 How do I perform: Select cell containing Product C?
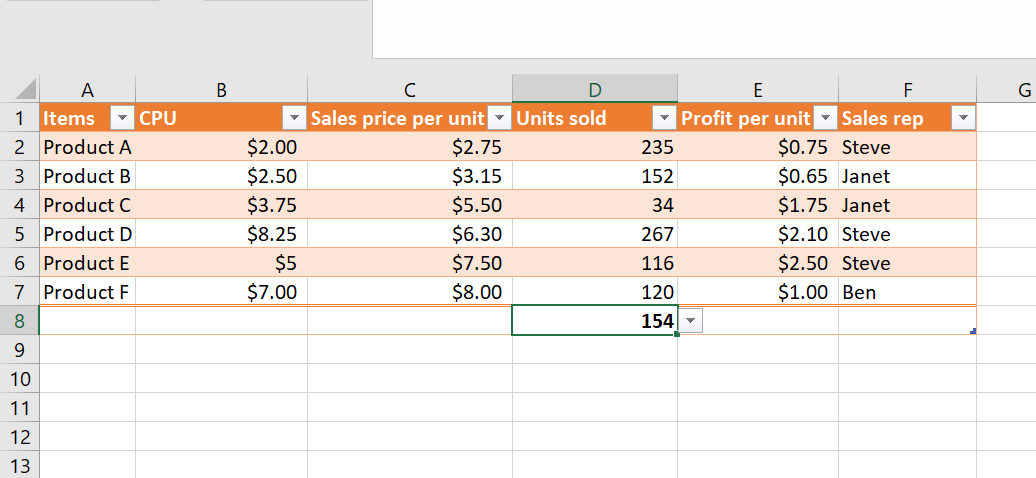pyautogui.click(x=87, y=205)
